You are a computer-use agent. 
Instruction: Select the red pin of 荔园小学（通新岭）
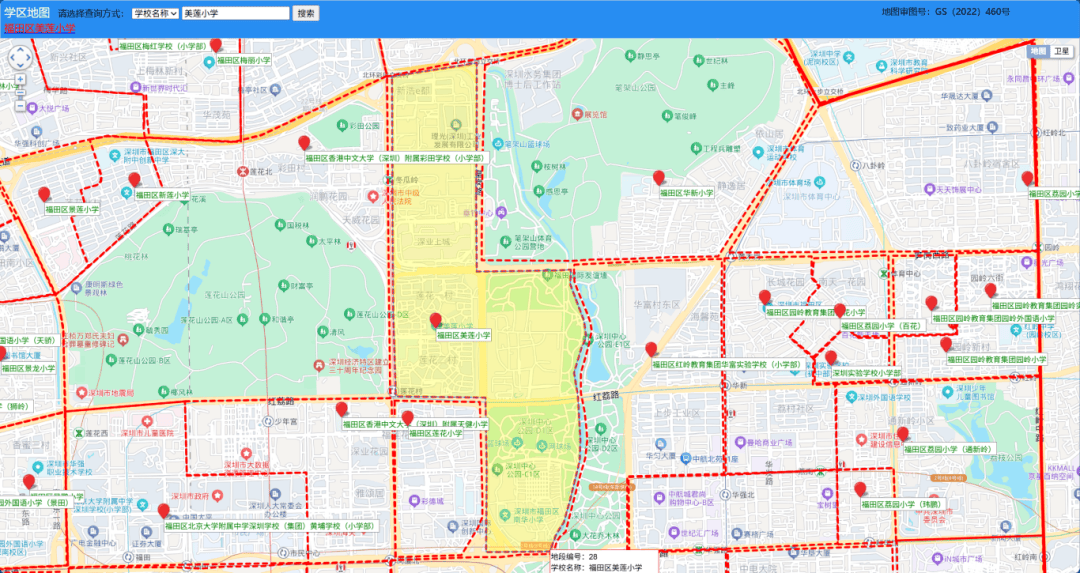pyautogui.click(x=902, y=435)
